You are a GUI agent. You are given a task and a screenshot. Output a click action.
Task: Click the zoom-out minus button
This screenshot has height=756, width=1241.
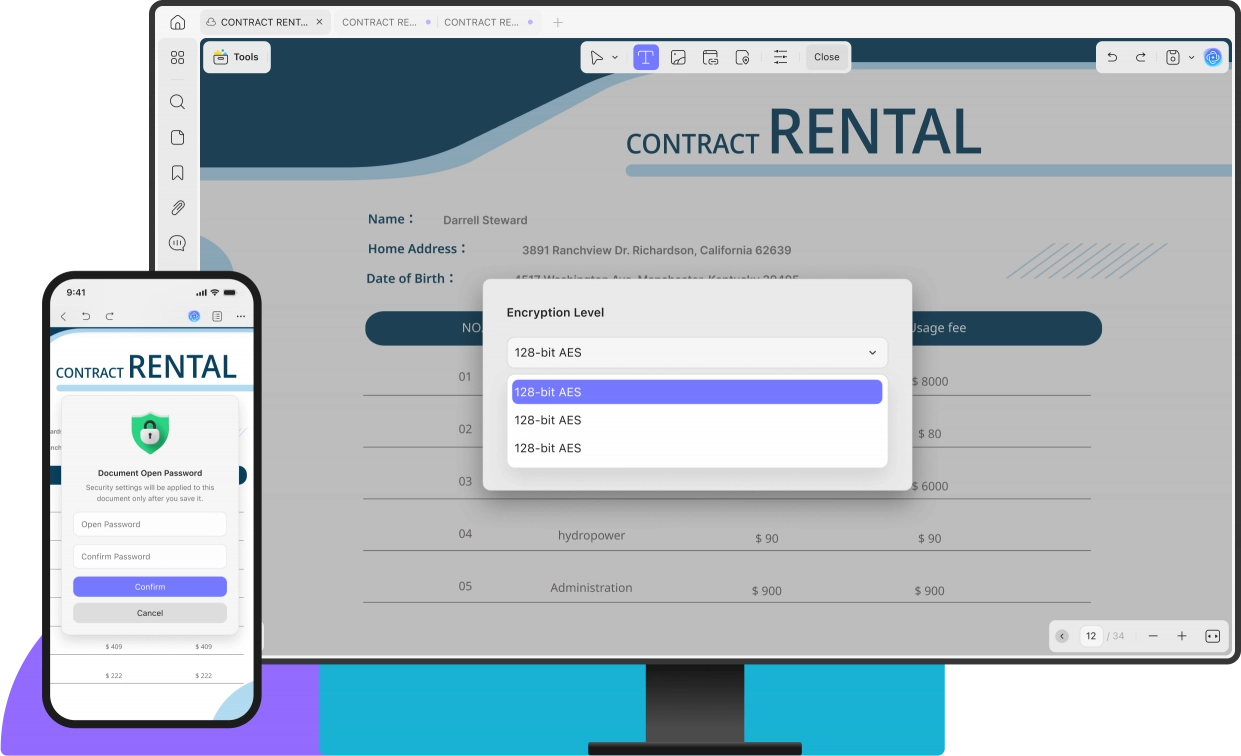(1153, 636)
